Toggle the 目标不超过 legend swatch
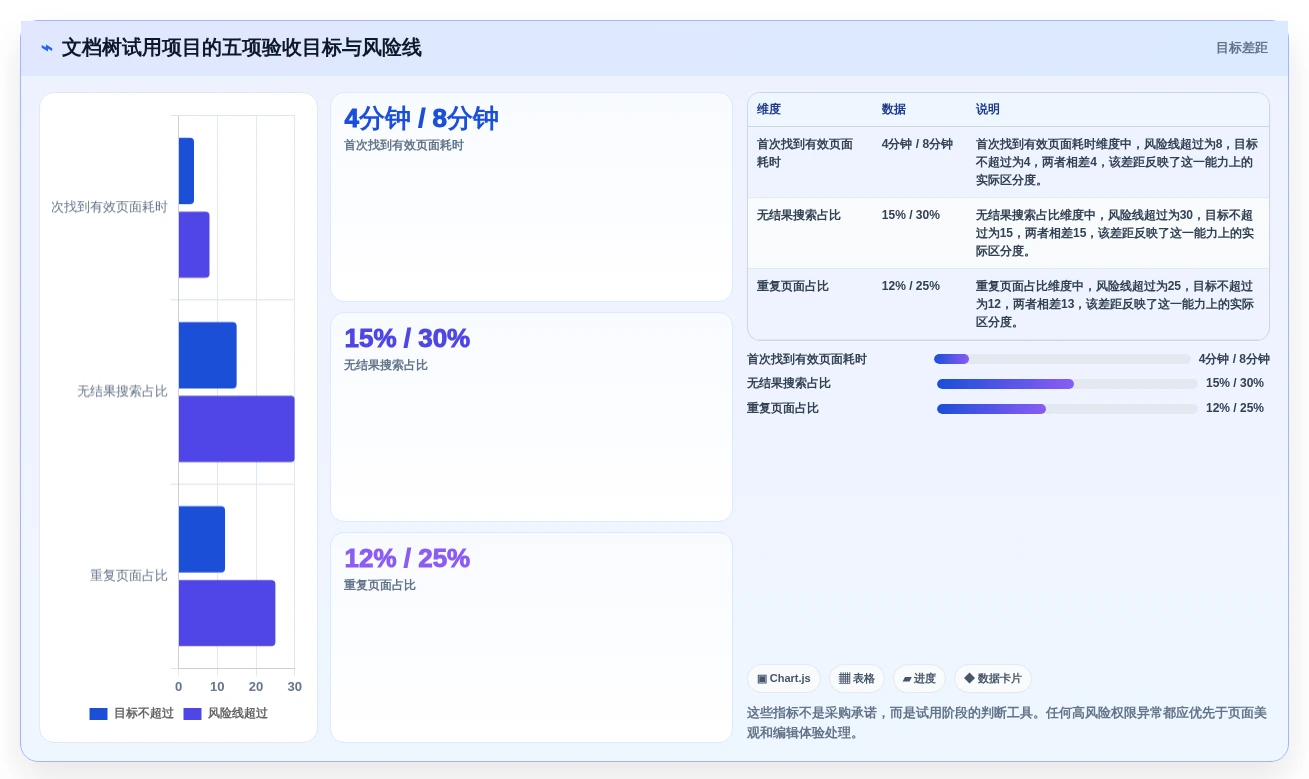 98,714
